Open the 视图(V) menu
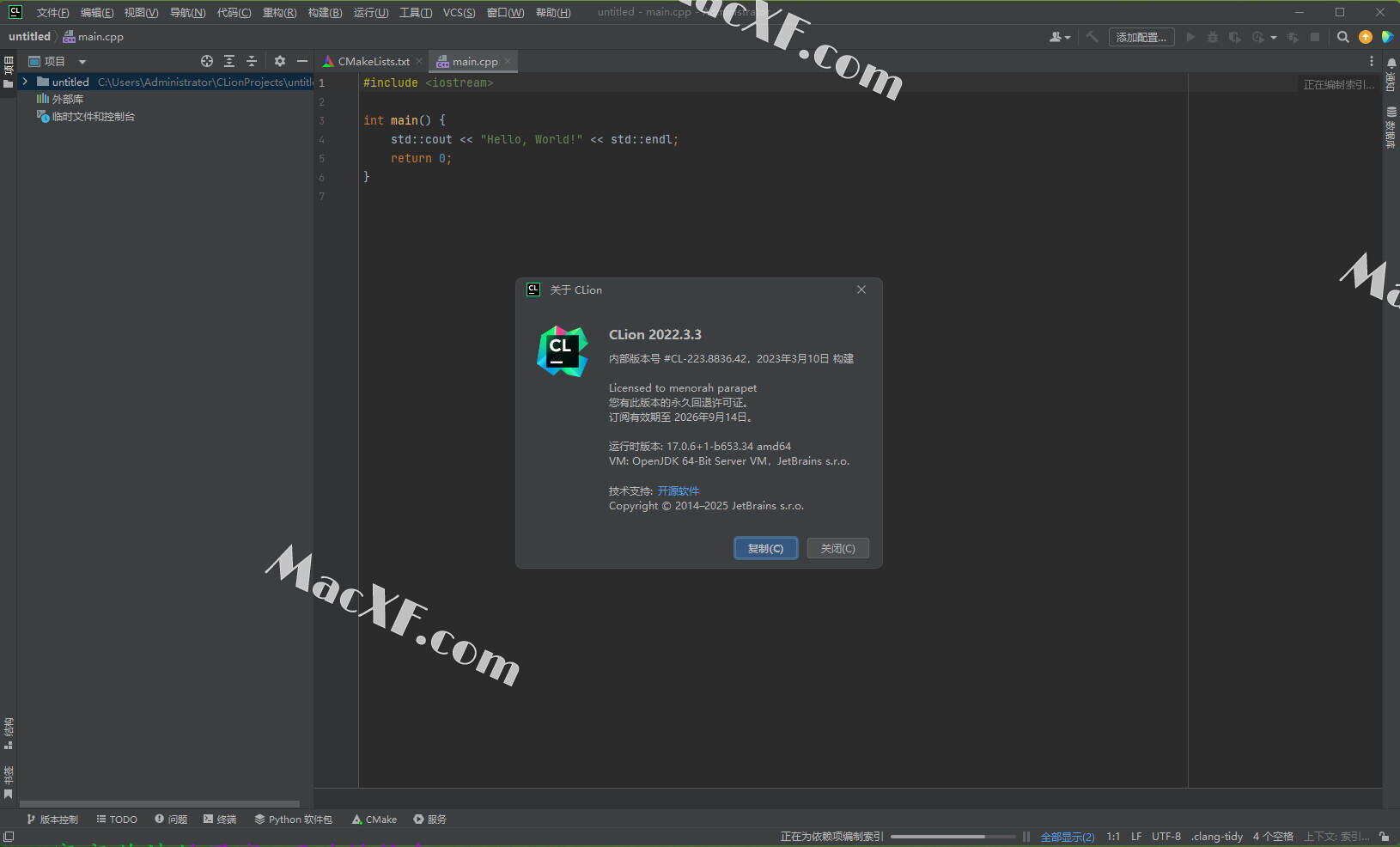Image resolution: width=1400 pixels, height=847 pixels. (141, 12)
